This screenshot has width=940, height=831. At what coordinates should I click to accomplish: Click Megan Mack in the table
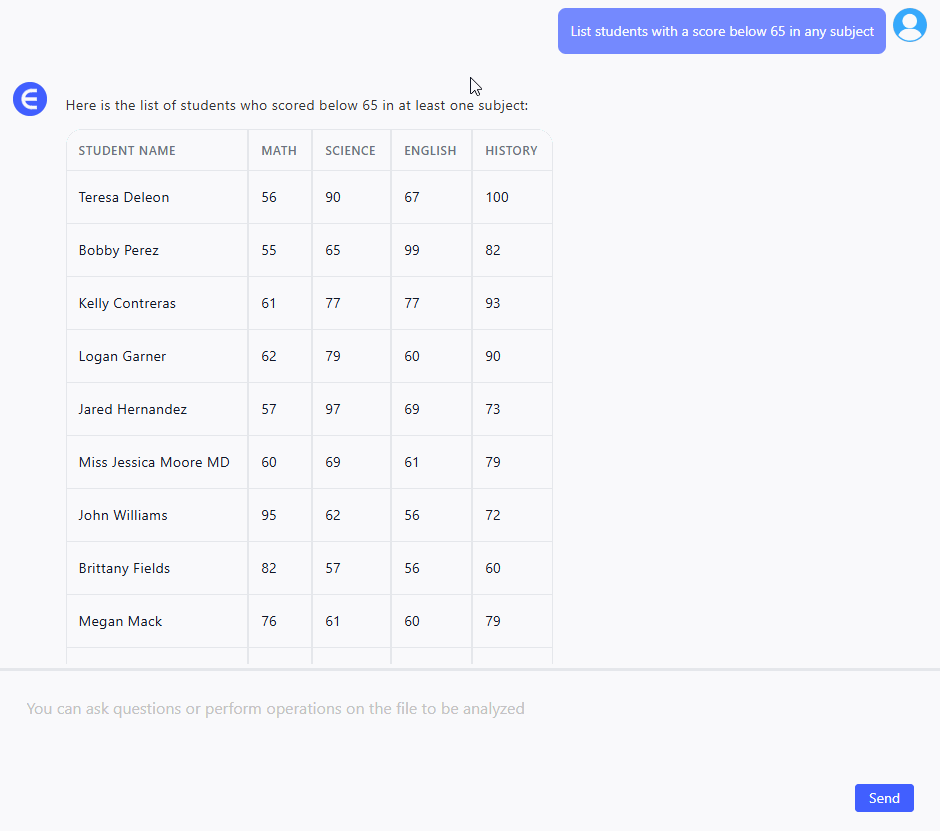[120, 622]
